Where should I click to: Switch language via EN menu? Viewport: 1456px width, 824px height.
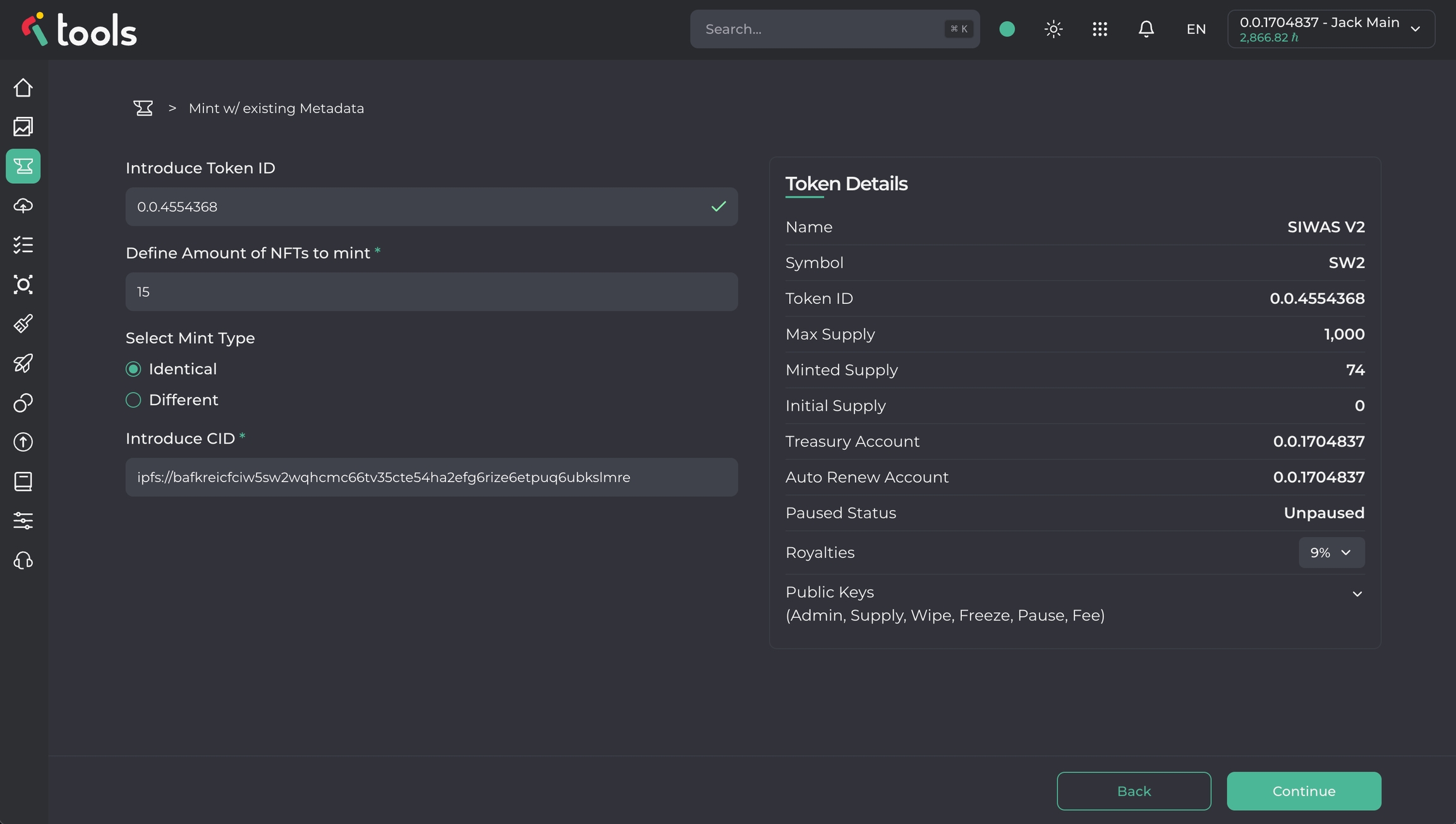[x=1196, y=29]
